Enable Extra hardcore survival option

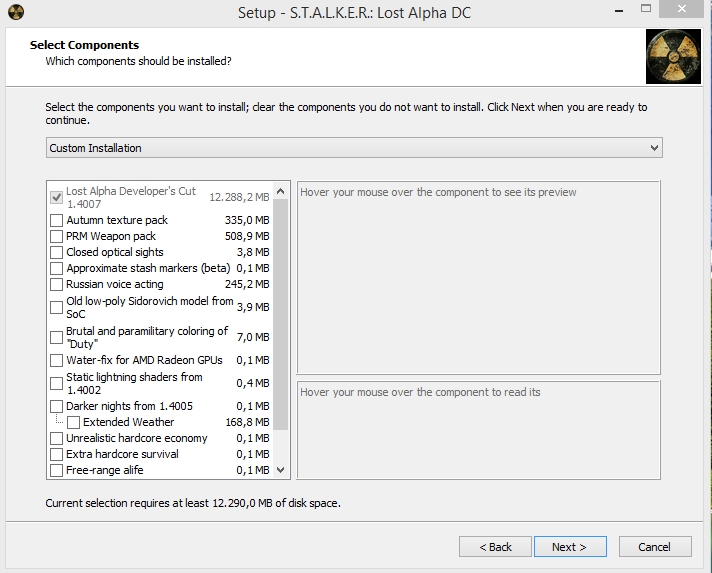[x=56, y=454]
